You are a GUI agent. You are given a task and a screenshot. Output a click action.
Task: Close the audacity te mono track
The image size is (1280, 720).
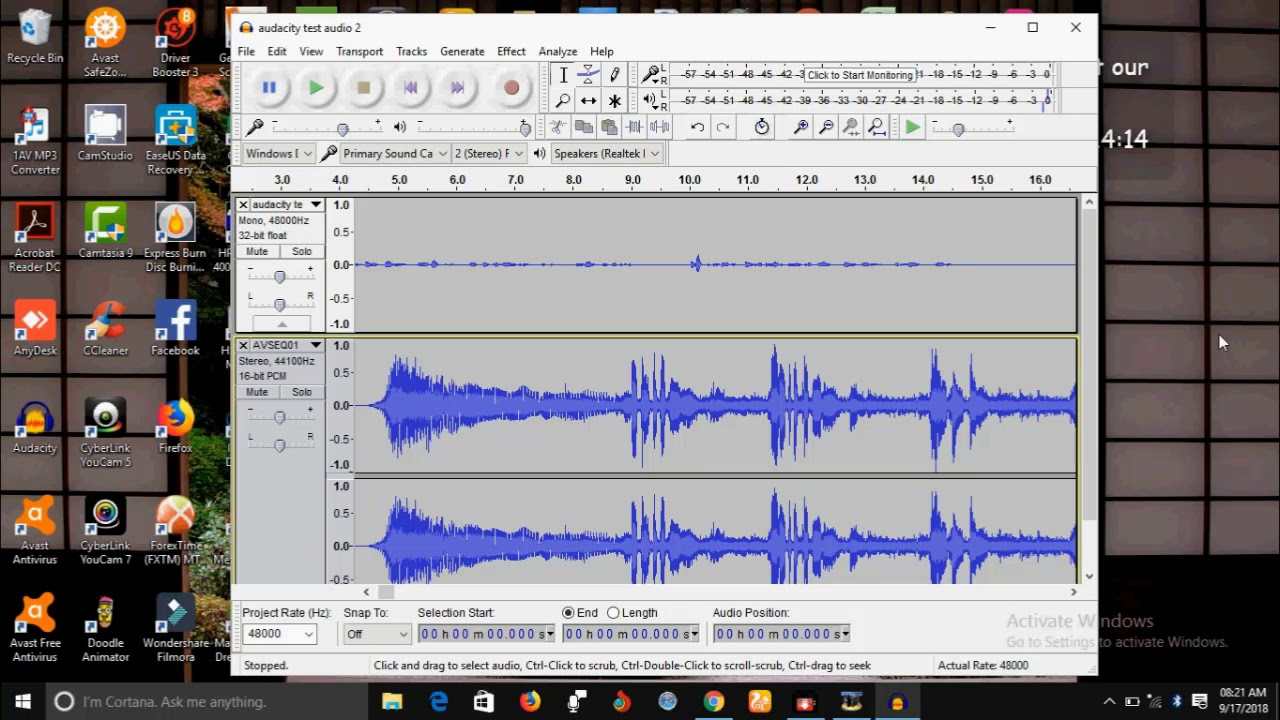243,205
